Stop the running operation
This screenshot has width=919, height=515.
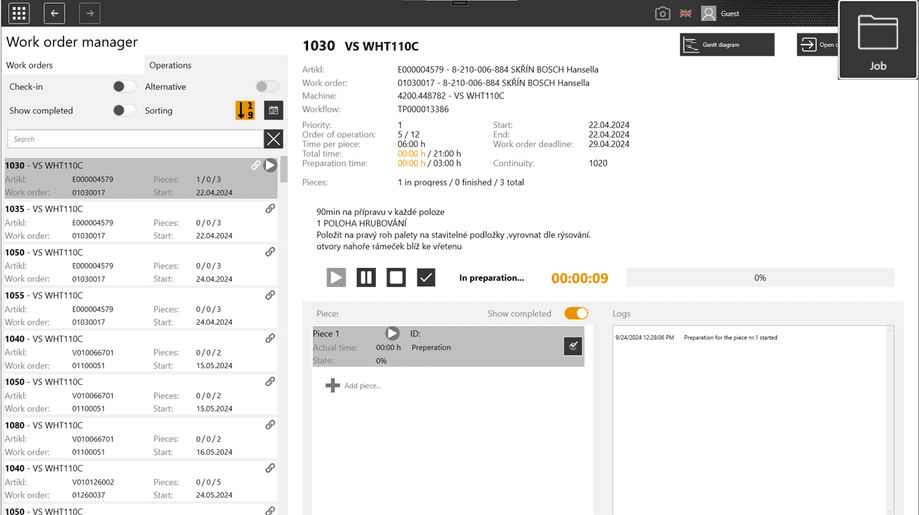pyautogui.click(x=396, y=278)
